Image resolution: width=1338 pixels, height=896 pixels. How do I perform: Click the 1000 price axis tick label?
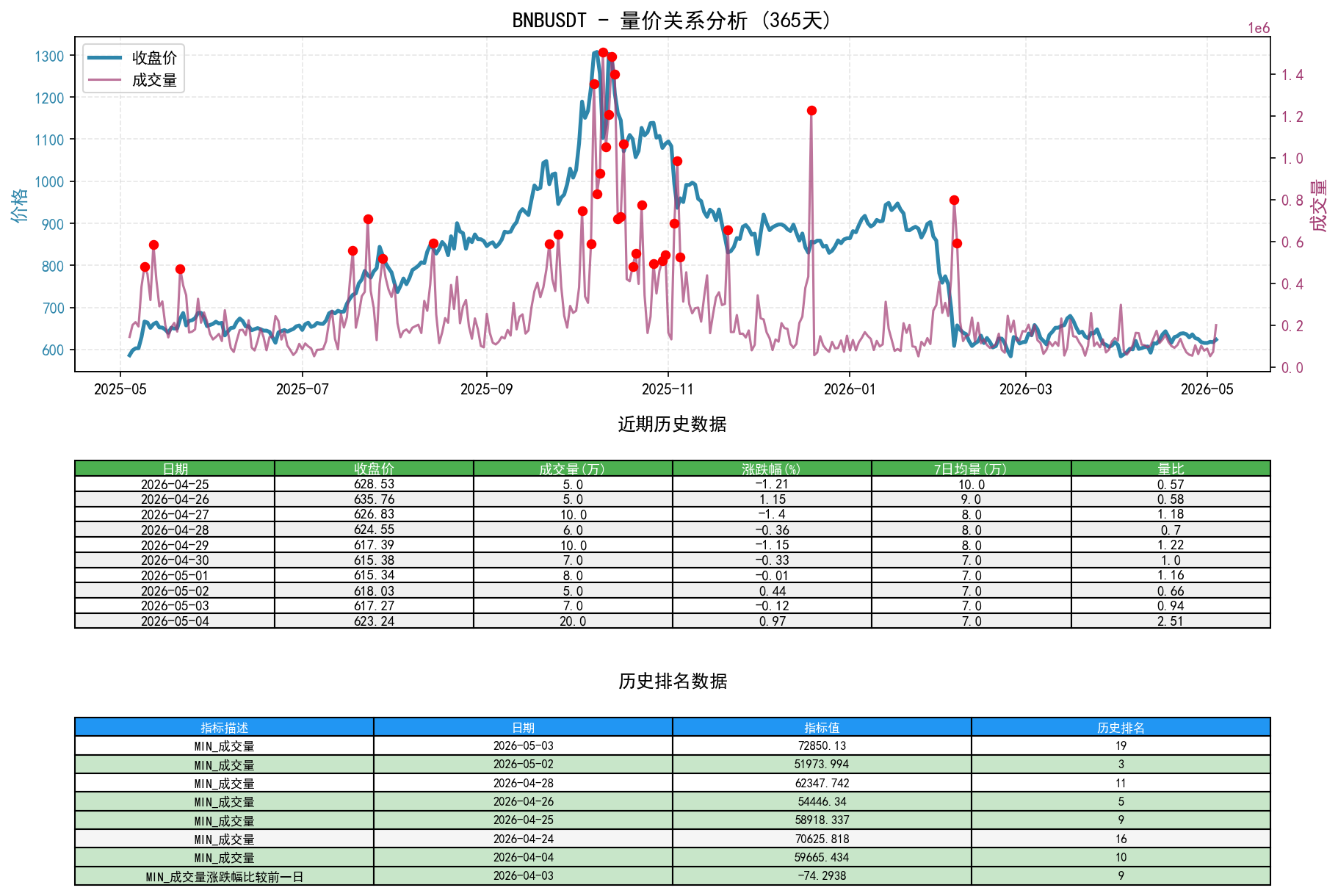pyautogui.click(x=49, y=182)
